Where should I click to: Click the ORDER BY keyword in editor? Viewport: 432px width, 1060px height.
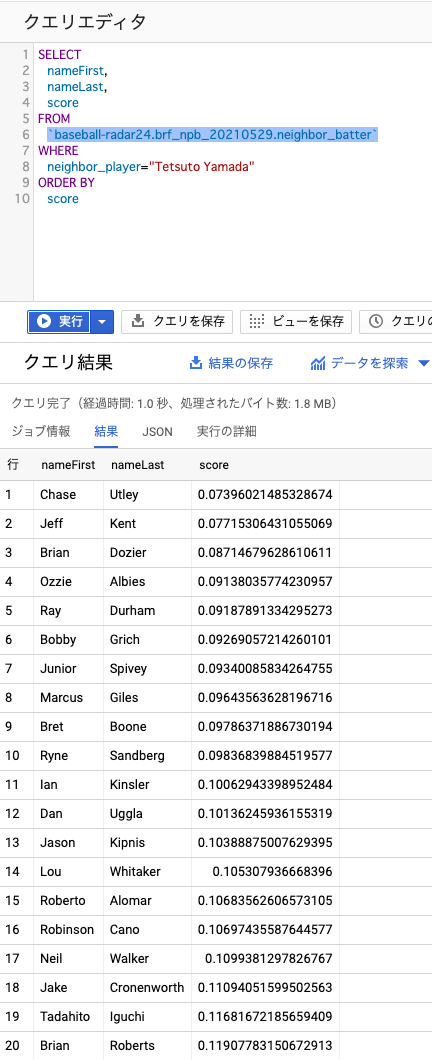coord(66,183)
